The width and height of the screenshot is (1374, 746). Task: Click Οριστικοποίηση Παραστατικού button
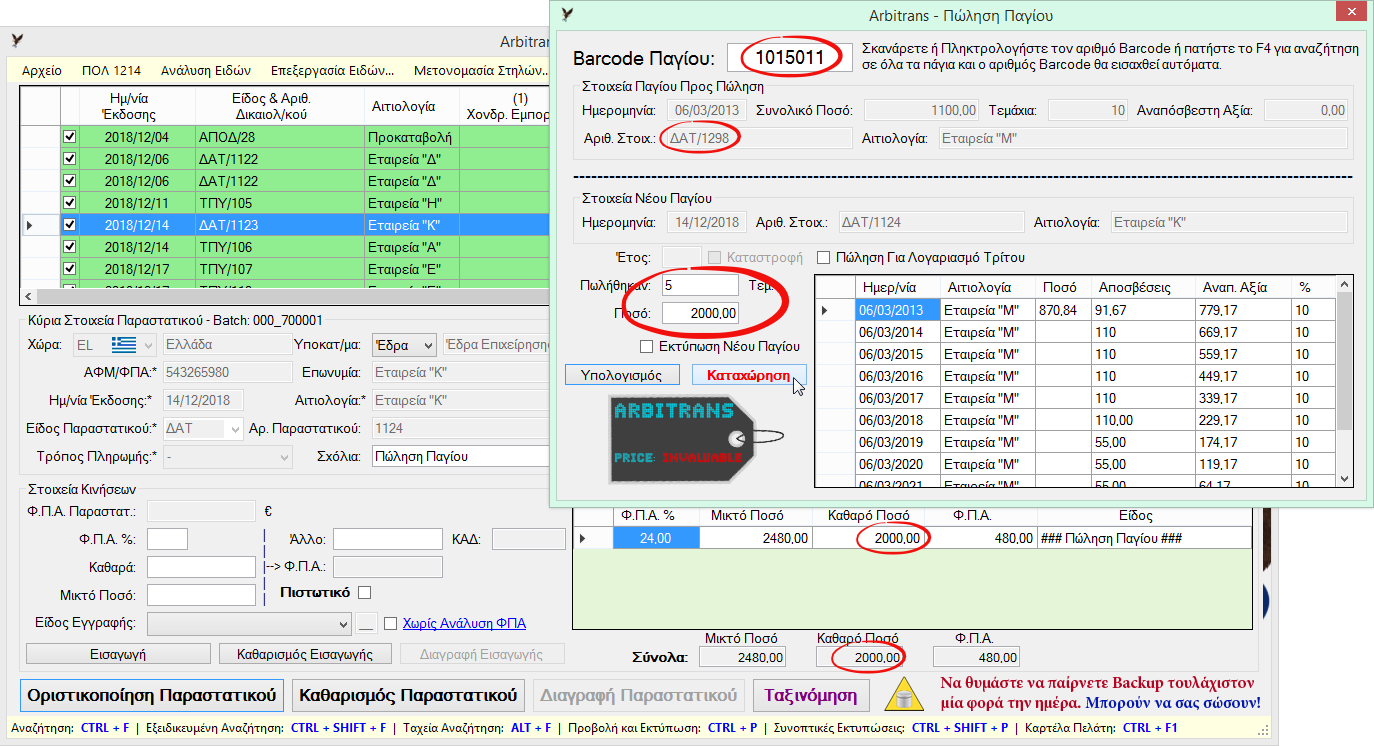[x=151, y=694]
